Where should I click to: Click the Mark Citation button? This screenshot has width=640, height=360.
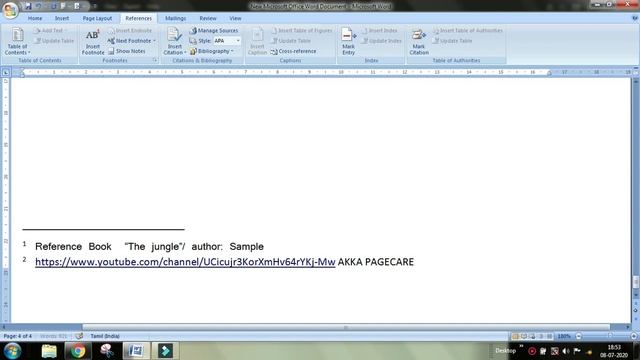[419, 42]
